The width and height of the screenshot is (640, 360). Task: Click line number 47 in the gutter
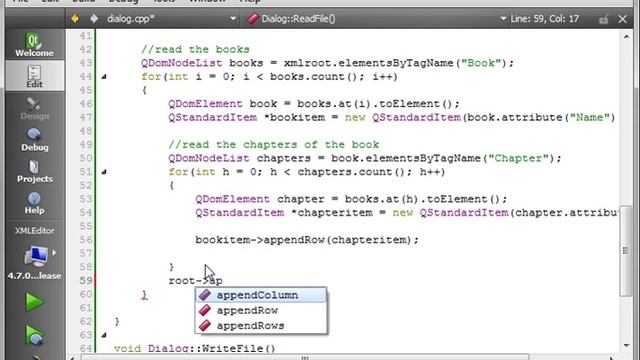(86, 118)
